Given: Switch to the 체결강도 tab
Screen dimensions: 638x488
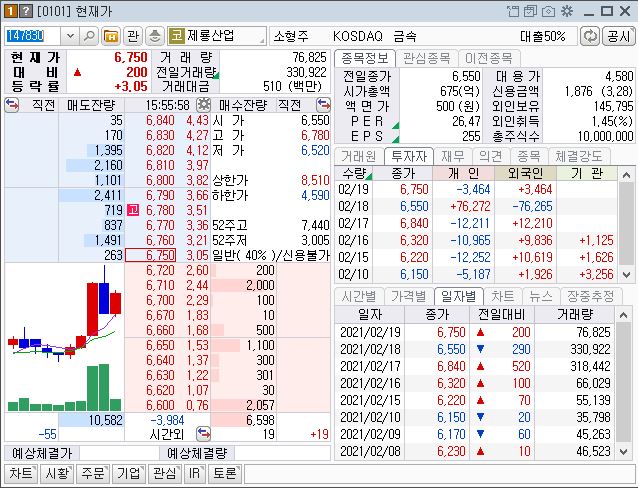Looking at the screenshot, I should 578,156.
